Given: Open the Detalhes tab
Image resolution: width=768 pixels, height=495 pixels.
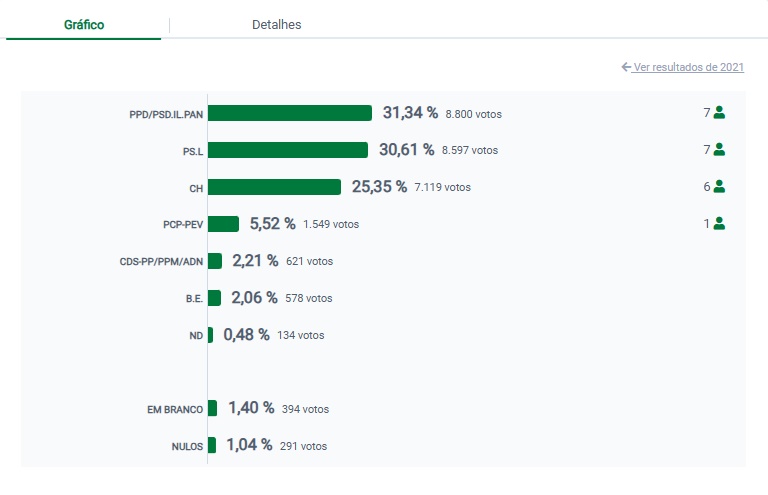Looking at the screenshot, I should point(276,24).
